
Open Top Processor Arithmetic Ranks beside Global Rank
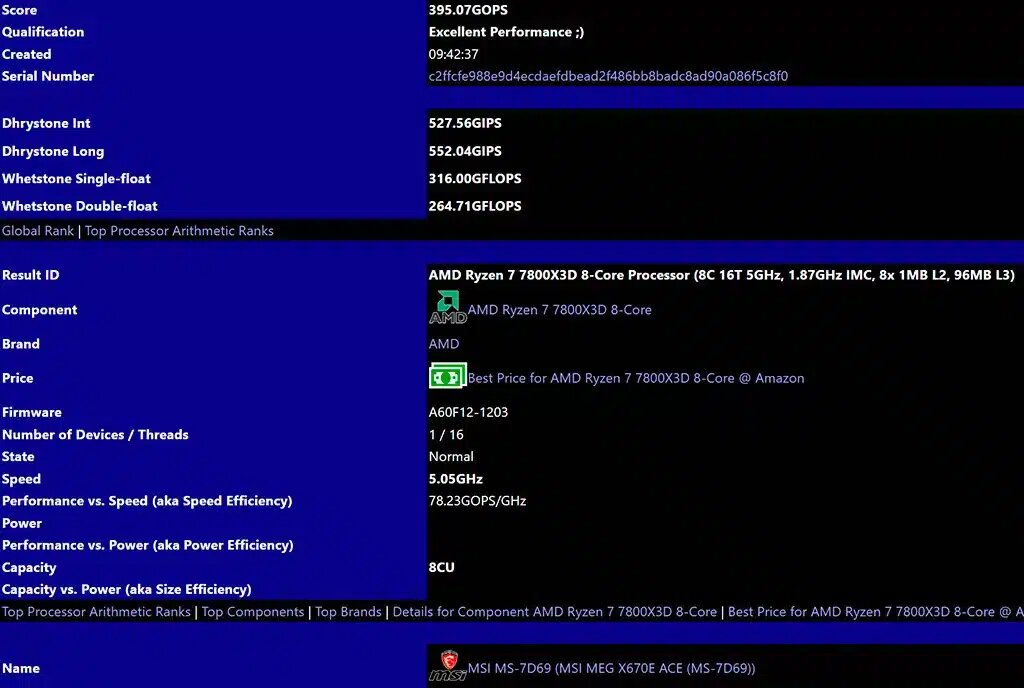[179, 230]
